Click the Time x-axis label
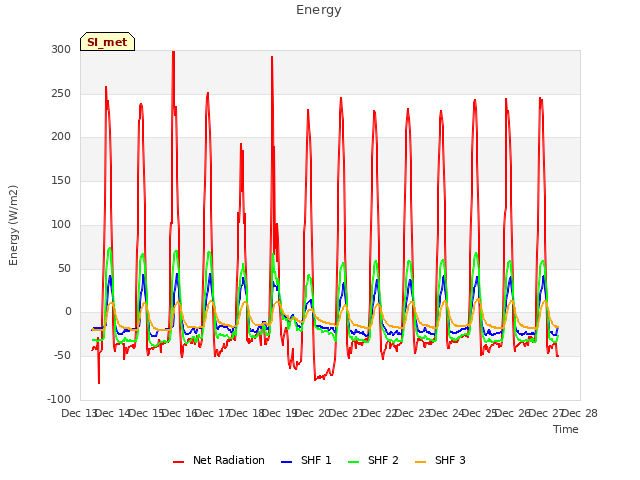Image resolution: width=640 pixels, height=480 pixels. click(566, 429)
